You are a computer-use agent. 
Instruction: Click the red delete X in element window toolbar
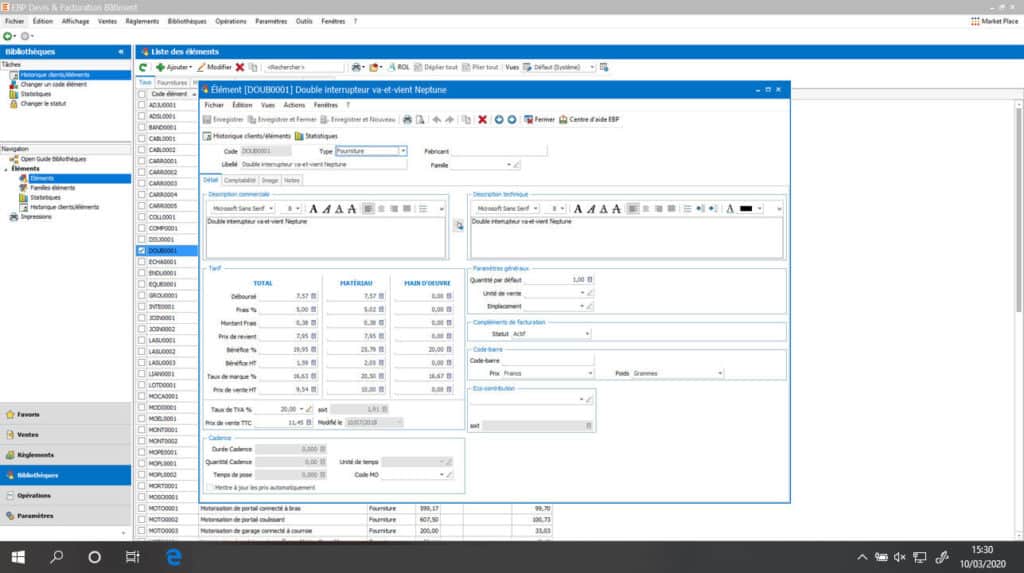[482, 119]
